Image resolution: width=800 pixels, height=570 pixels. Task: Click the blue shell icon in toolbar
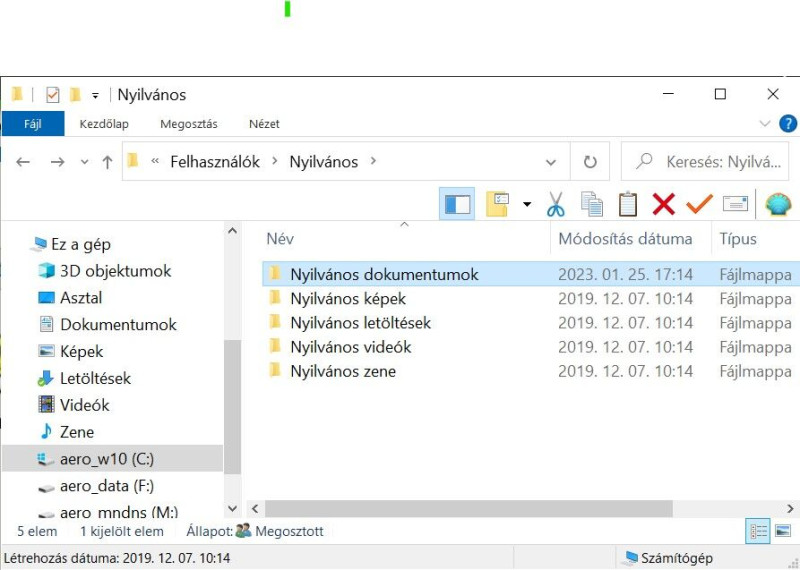click(x=778, y=204)
